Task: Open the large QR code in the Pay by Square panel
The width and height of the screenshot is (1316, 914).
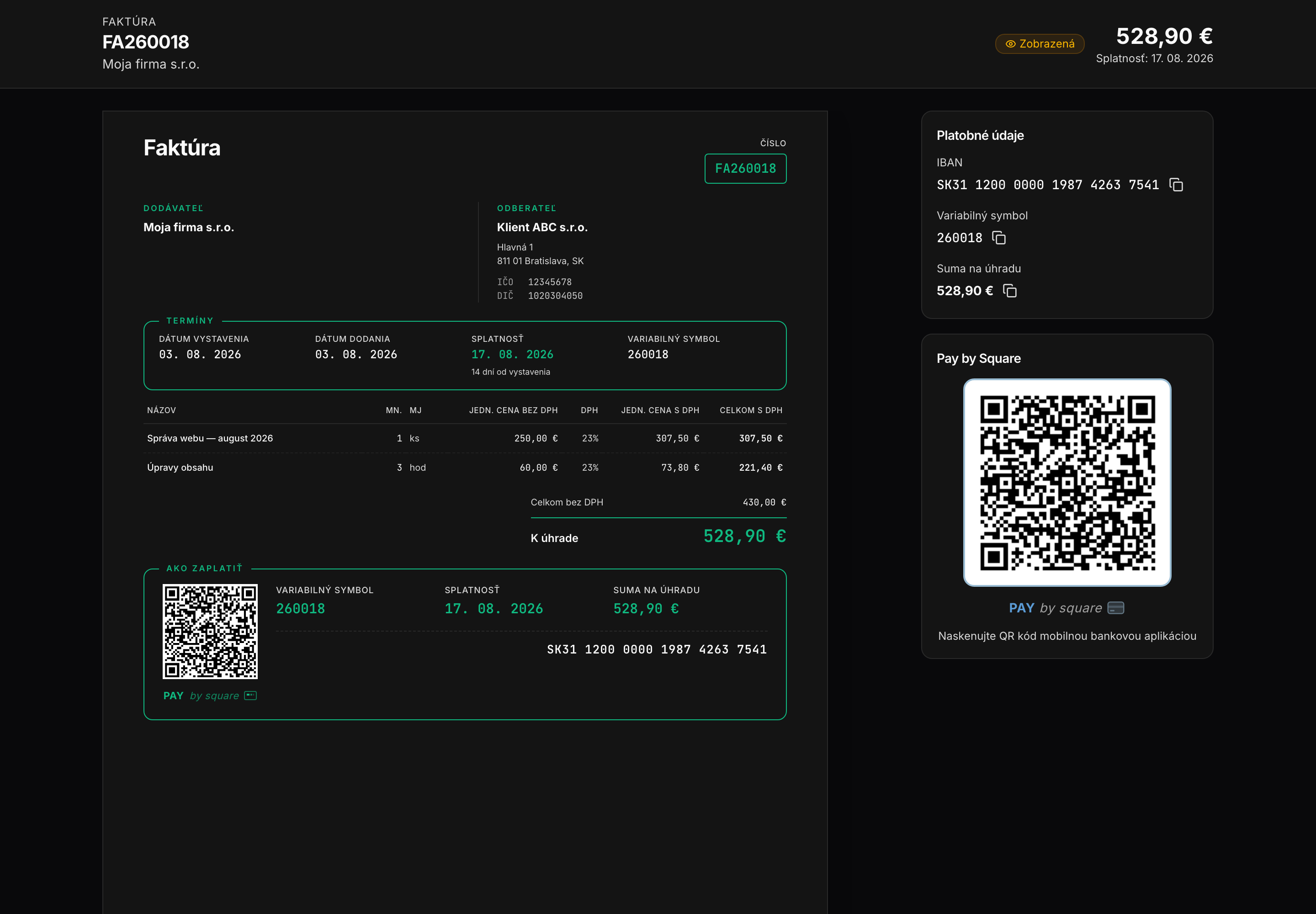Action: (x=1067, y=482)
